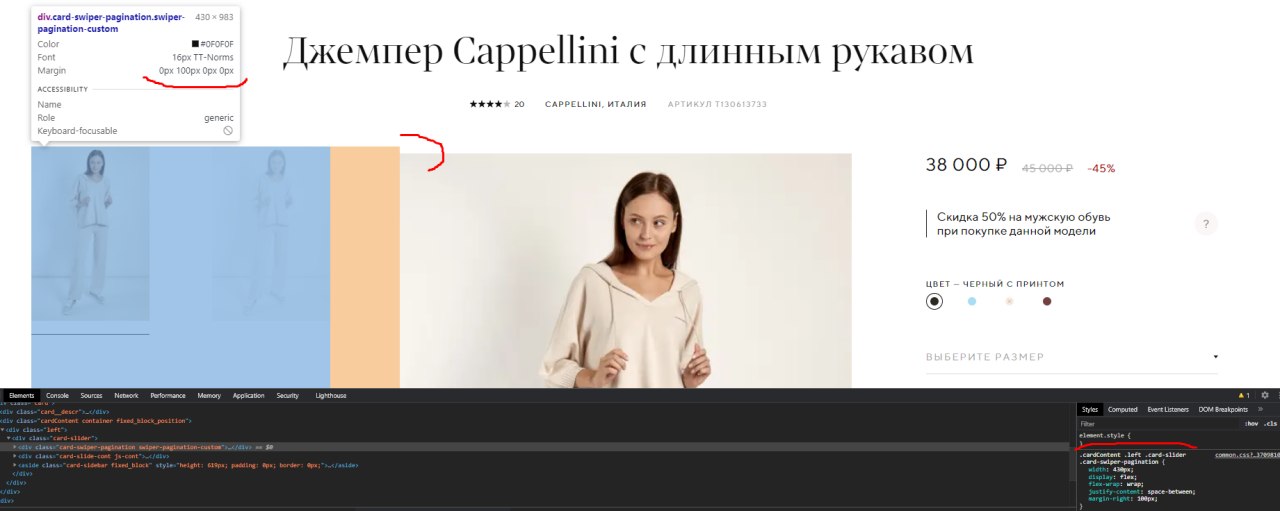The image size is (1280, 511).
Task: Open the common.css source link
Action: coord(1246,455)
